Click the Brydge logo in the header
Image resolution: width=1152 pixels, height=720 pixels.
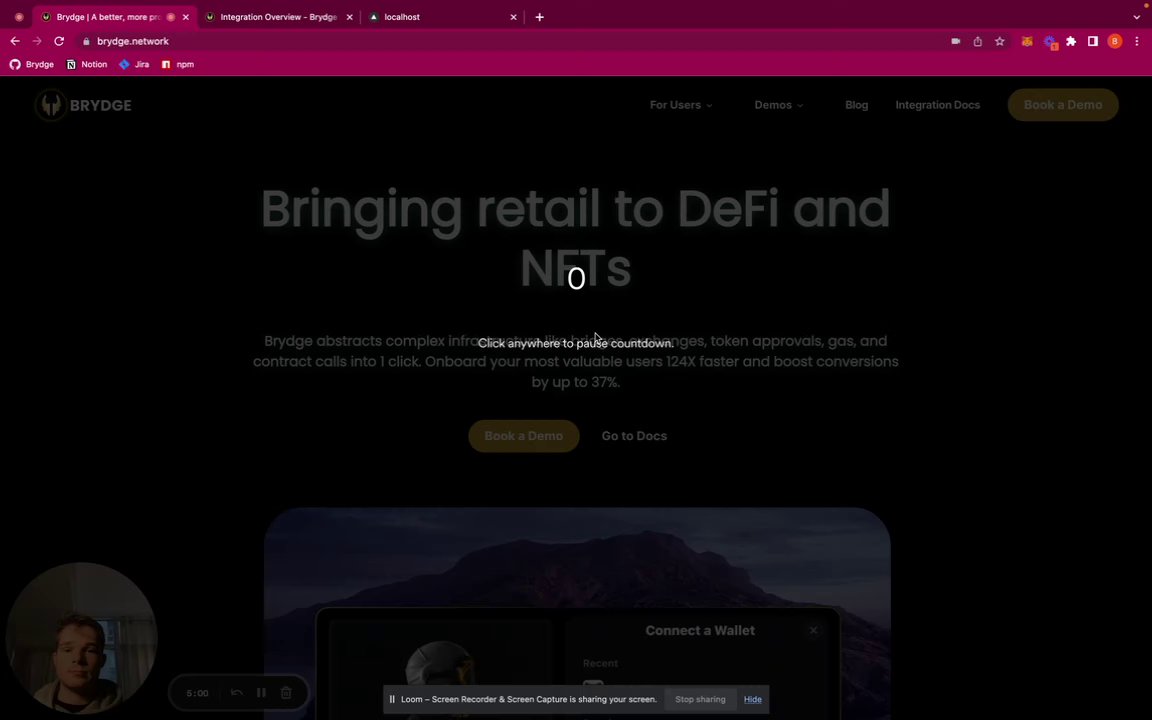[83, 105]
